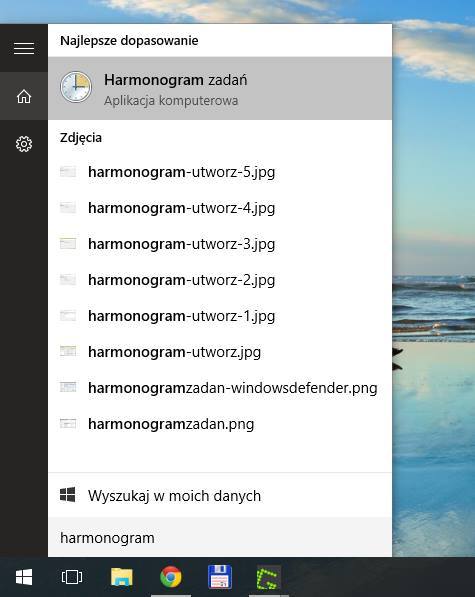Click thumbnail of harmonogram-utworz.jpg
The height and width of the screenshot is (597, 475).
pyautogui.click(x=68, y=351)
